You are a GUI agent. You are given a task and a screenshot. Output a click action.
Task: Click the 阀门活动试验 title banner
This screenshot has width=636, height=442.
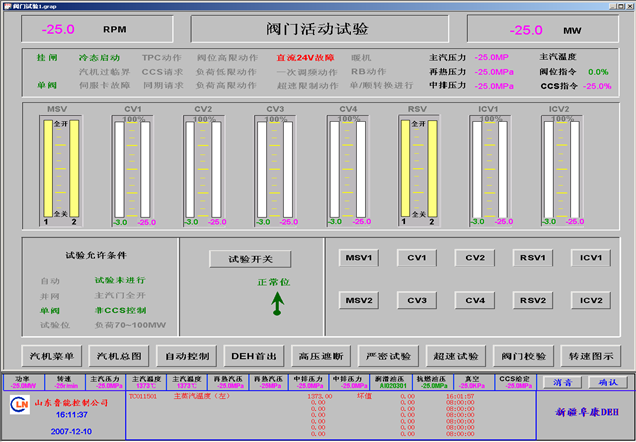pos(320,29)
